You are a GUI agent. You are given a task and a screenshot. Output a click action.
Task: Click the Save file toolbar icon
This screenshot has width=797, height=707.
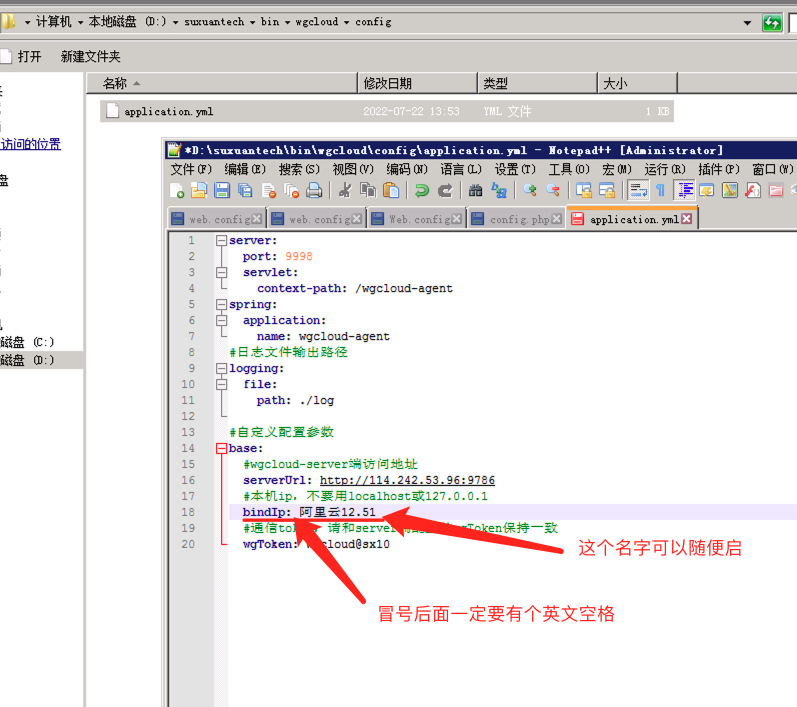[222, 190]
